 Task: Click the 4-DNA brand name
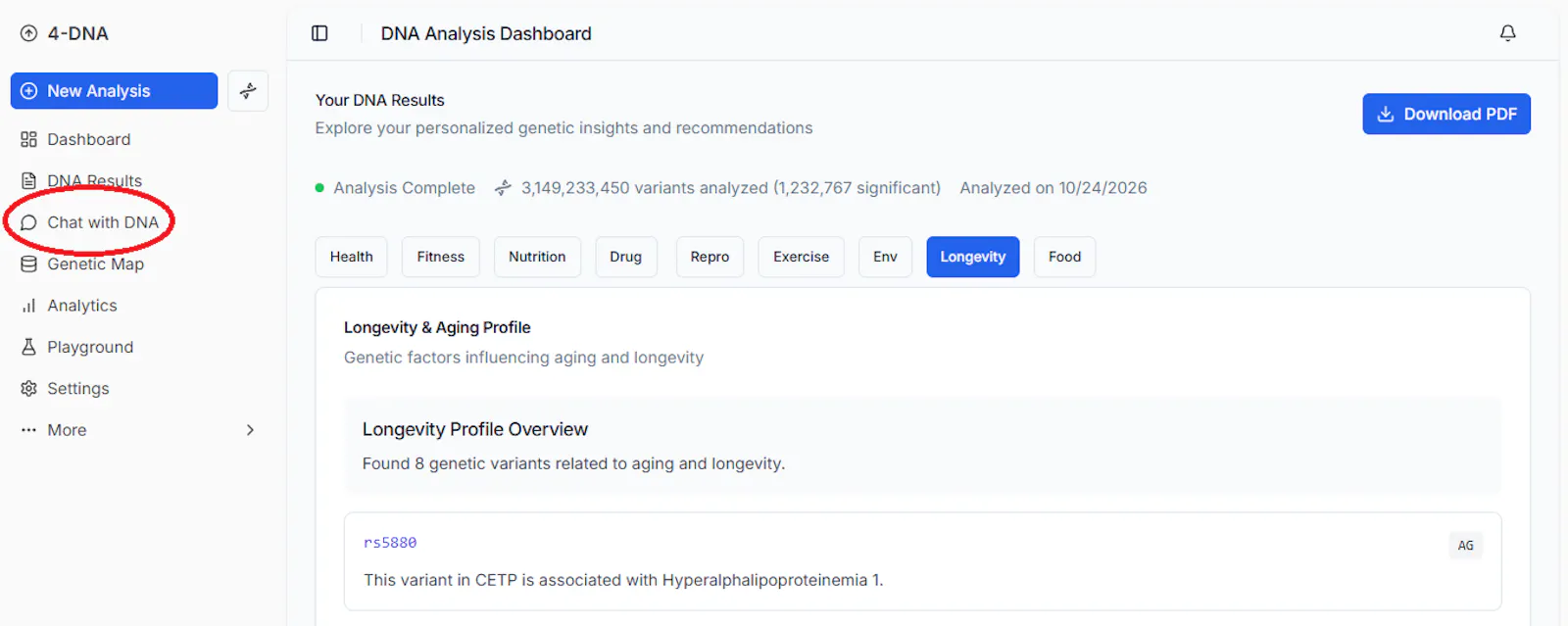[x=78, y=33]
